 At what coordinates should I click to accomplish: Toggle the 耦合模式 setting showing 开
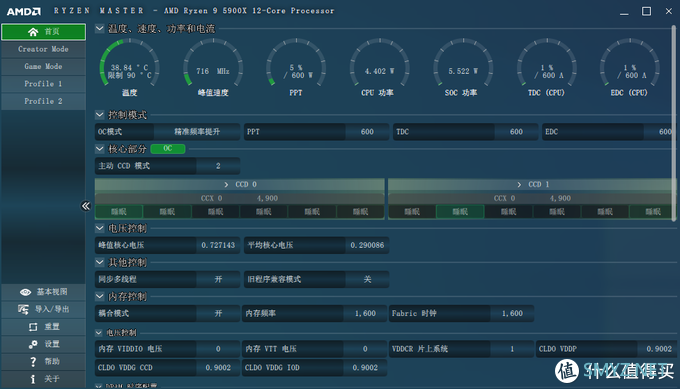coord(218,313)
